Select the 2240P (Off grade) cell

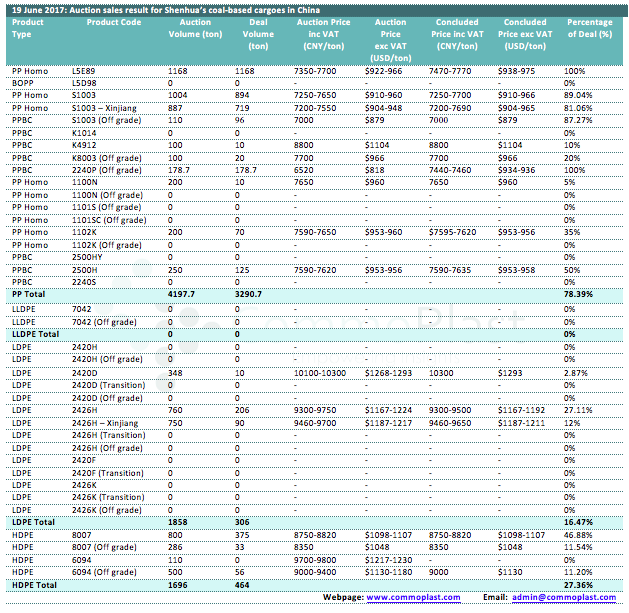coord(106,170)
